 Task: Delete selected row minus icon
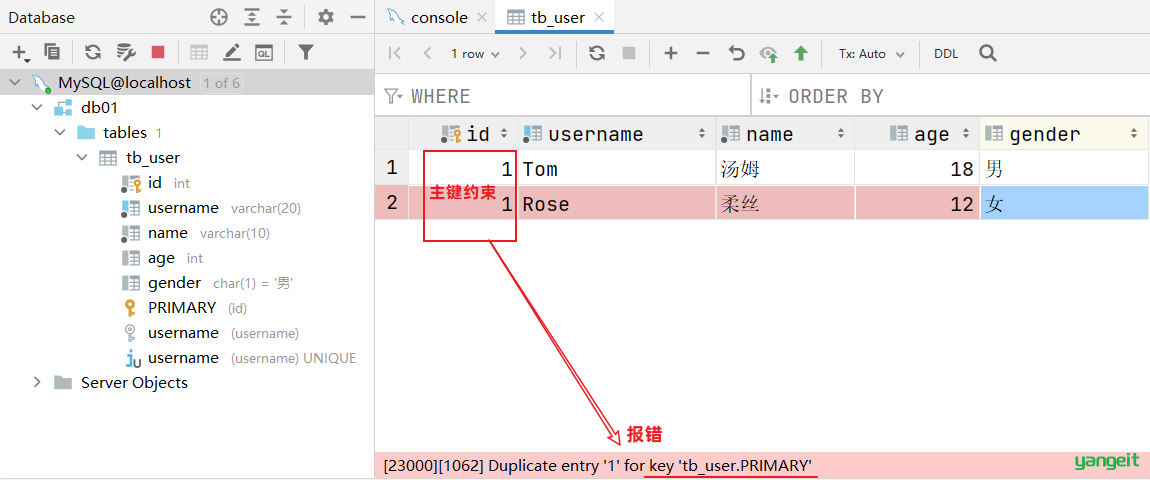coord(703,53)
